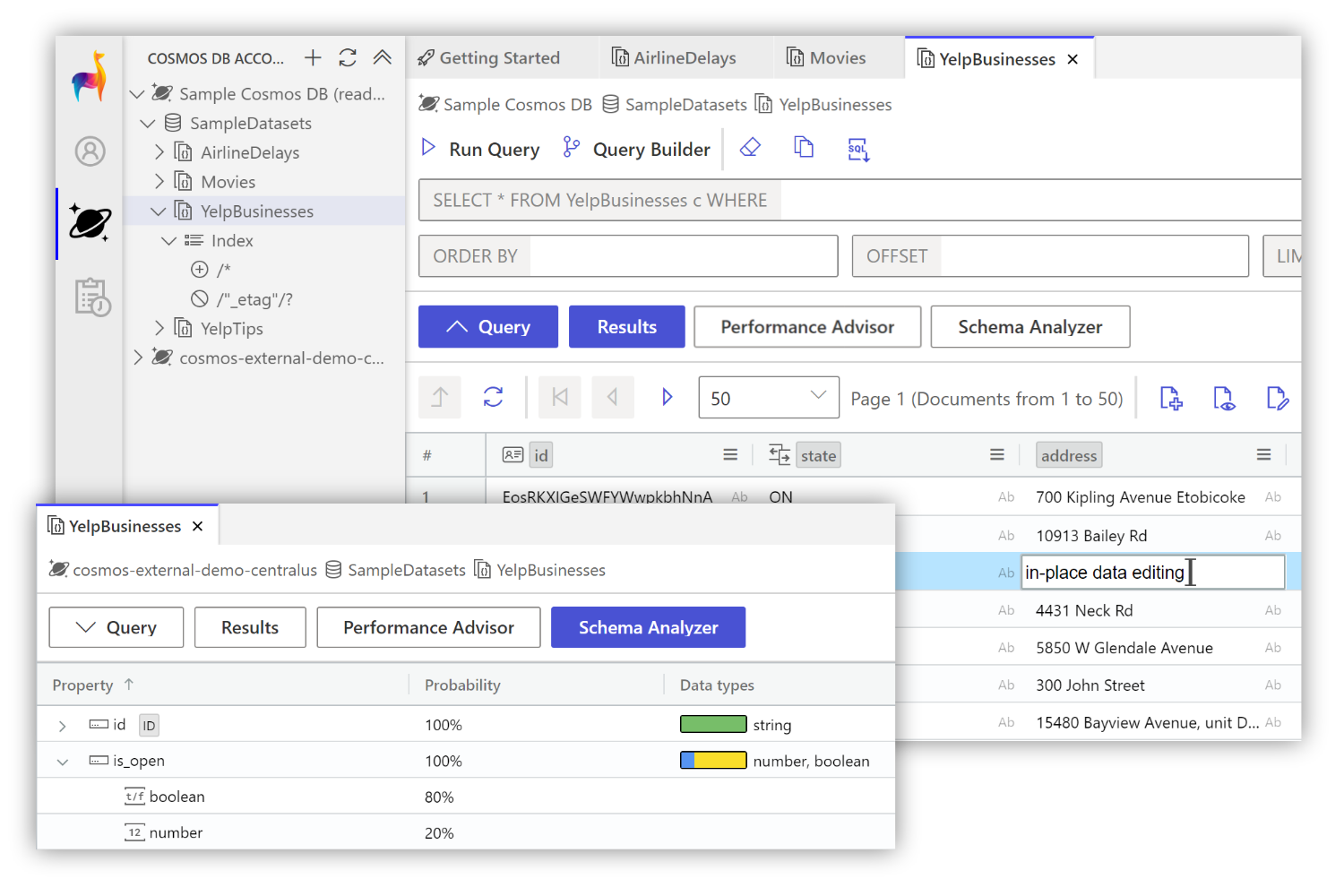This screenshot has height=896, width=1344.
Task: Add a new Cosmos DB account with plus icon
Action: pyautogui.click(x=313, y=58)
